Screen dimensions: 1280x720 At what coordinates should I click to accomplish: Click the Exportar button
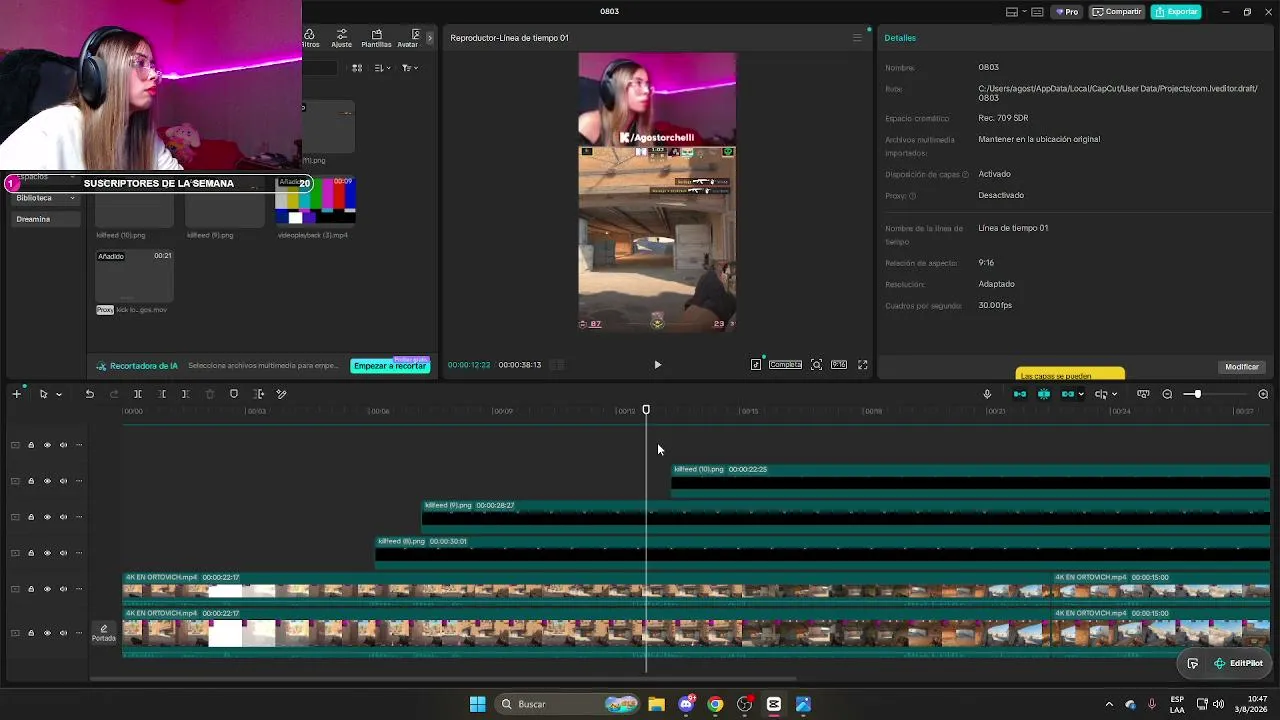tap(1176, 12)
